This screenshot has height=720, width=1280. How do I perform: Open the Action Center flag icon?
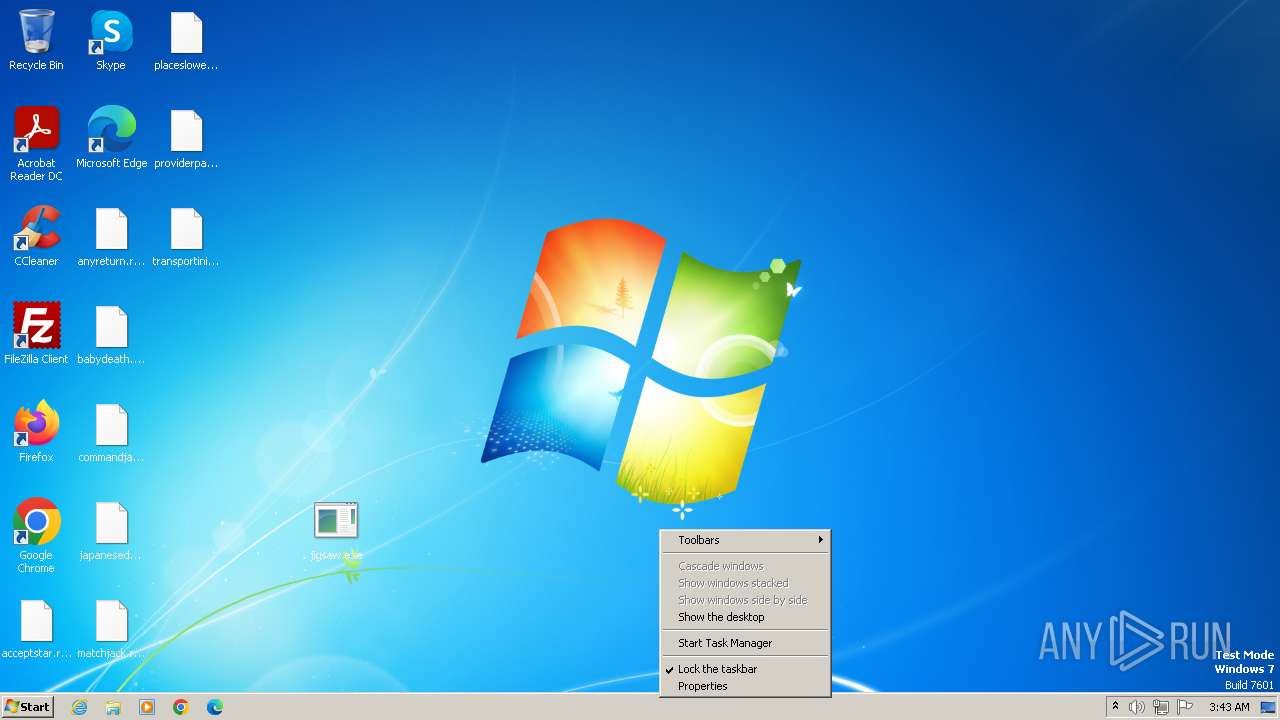click(1185, 707)
